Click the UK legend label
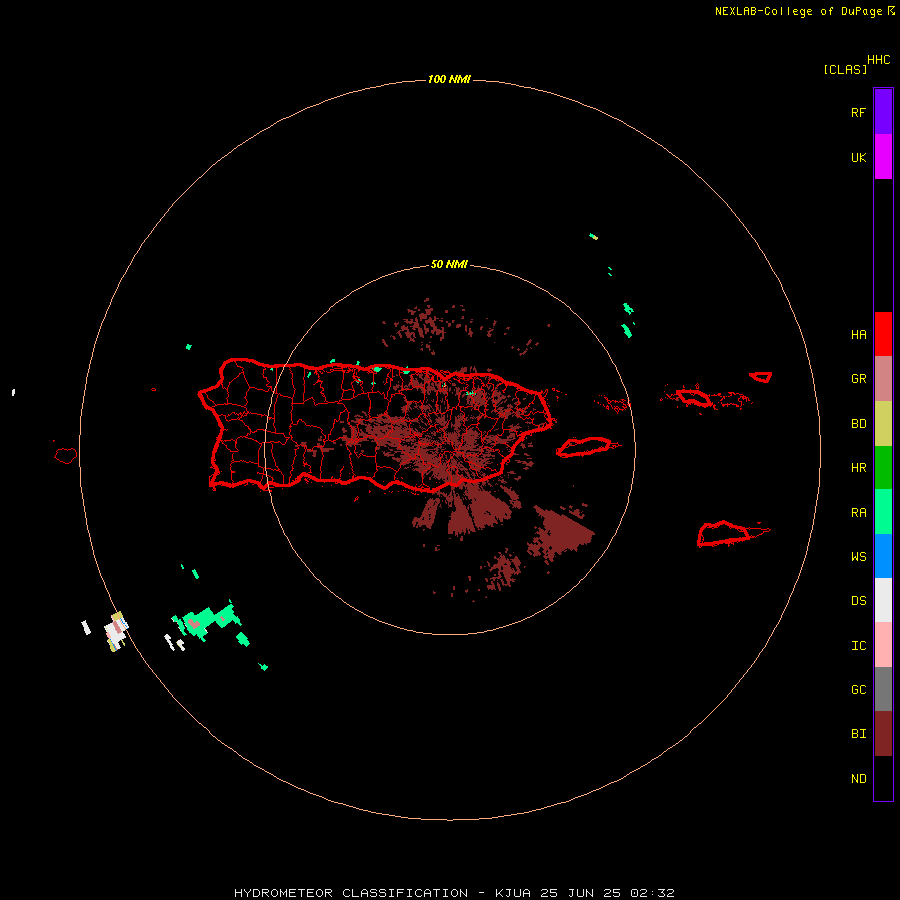Screen dimensions: 900x900 tap(858, 157)
